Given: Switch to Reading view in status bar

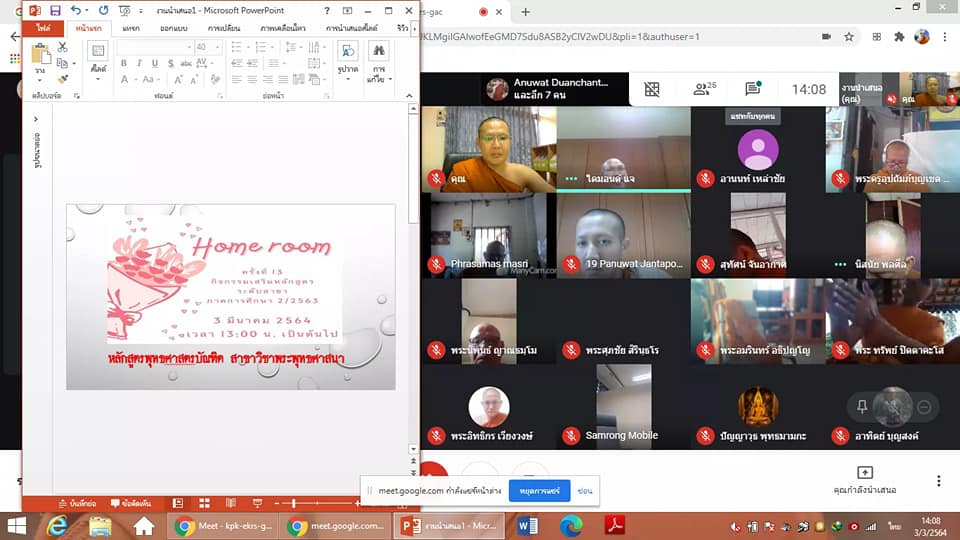Looking at the screenshot, I should click(x=231, y=503).
